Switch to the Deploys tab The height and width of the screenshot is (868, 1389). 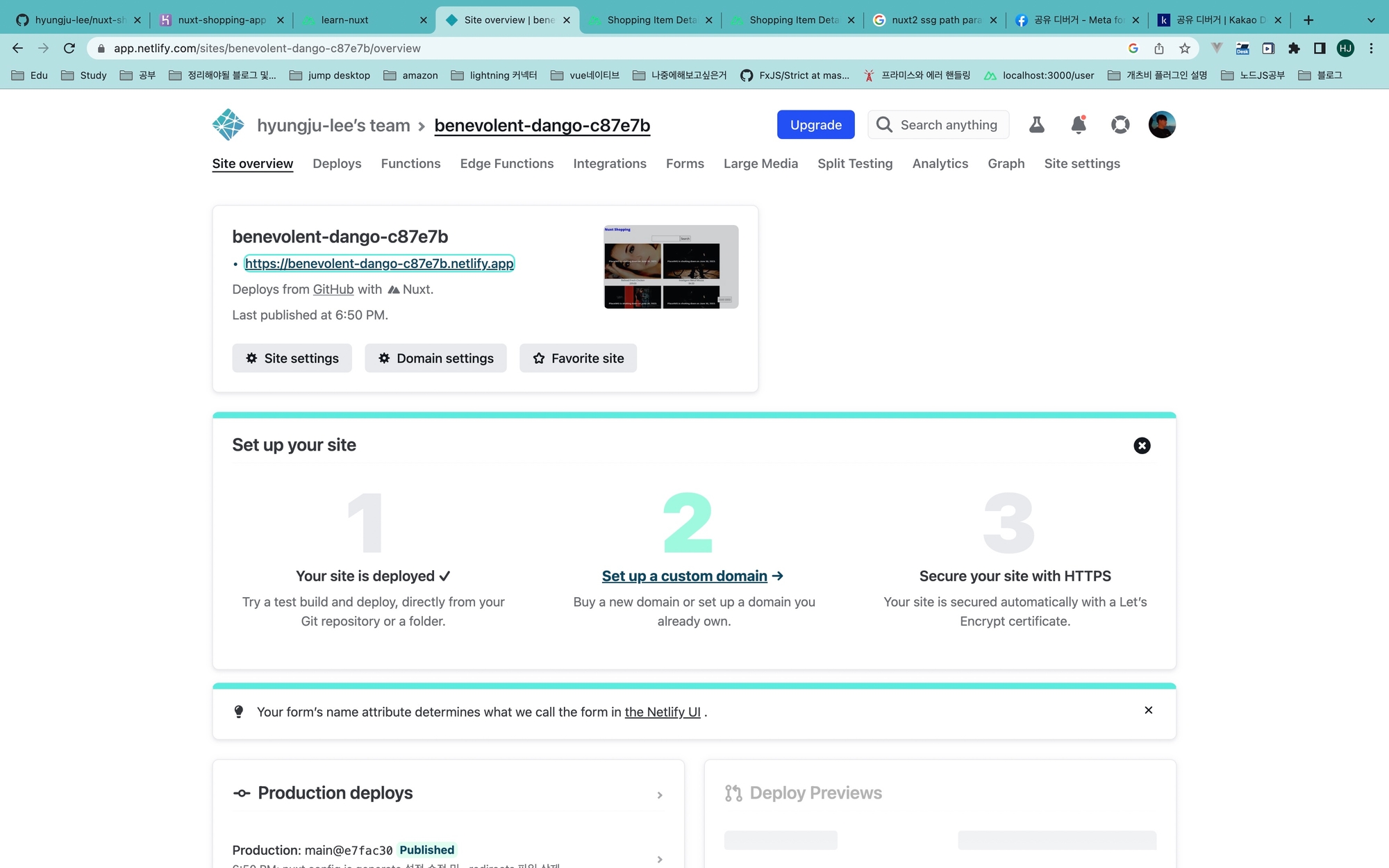point(337,164)
